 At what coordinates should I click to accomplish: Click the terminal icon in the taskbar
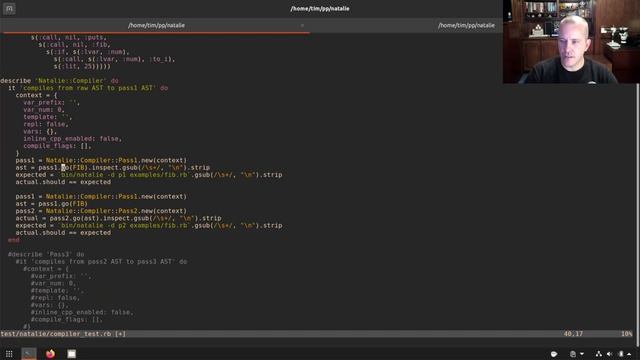tap(29, 353)
